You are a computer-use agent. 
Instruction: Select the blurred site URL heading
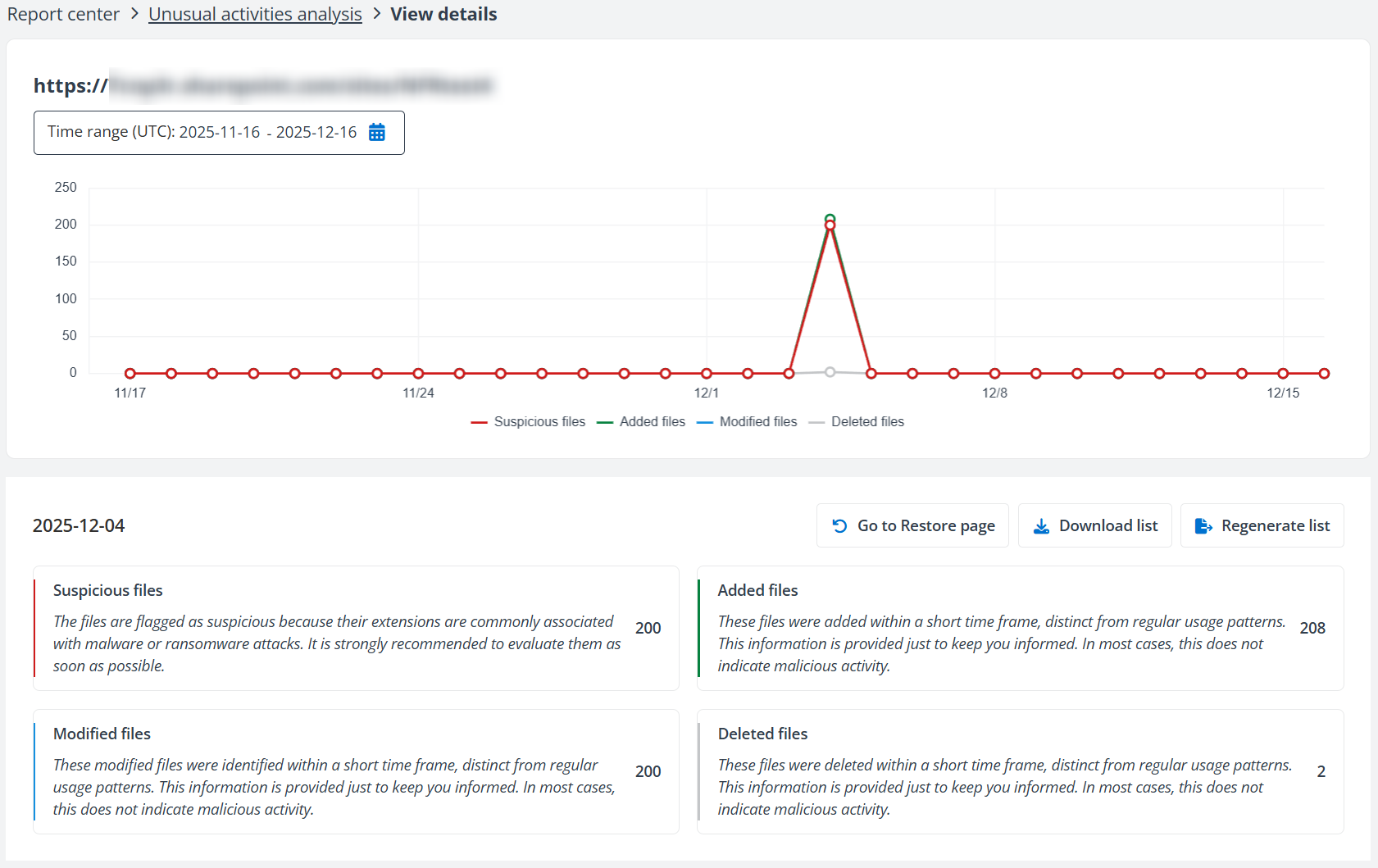(262, 85)
